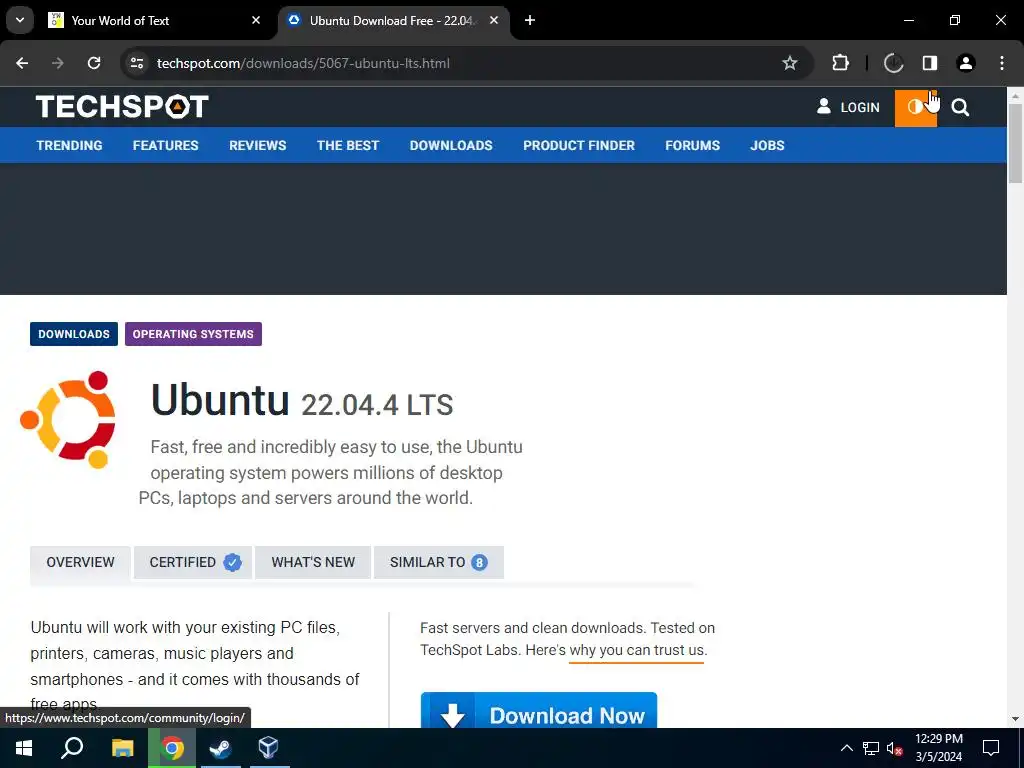Select the CERTIFIED tab

coord(193,562)
